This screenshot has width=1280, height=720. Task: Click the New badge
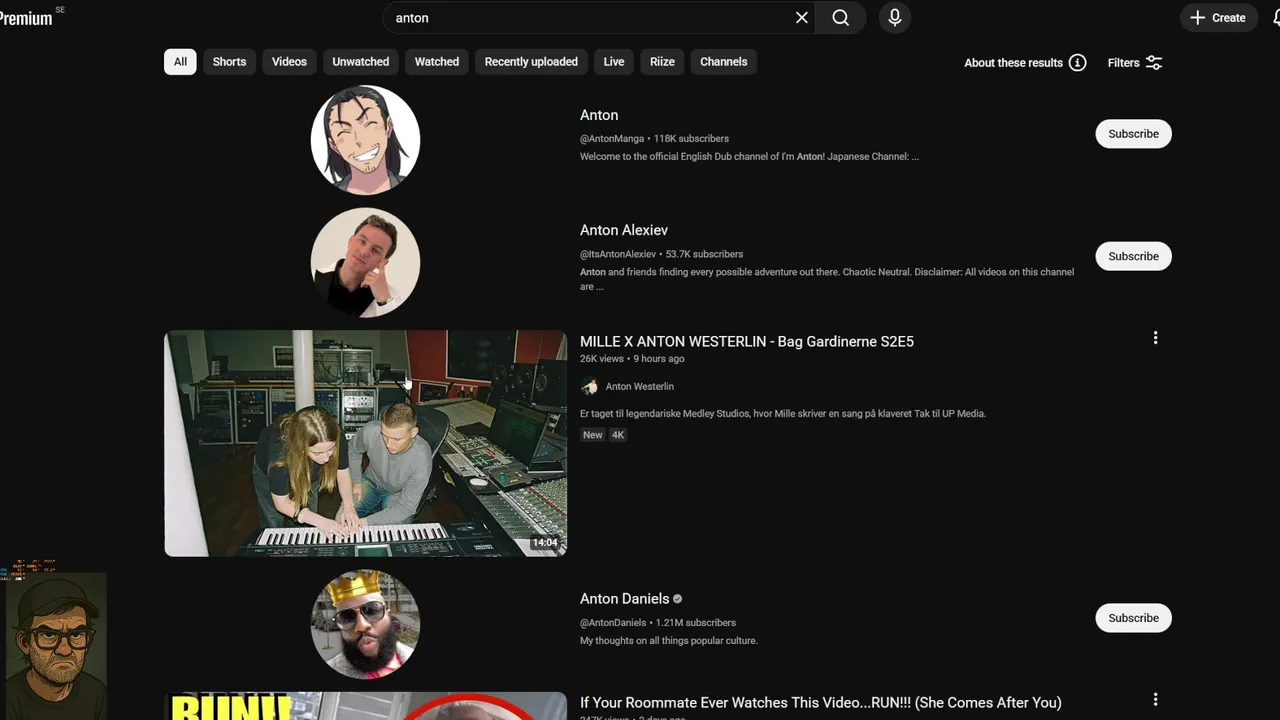(593, 435)
